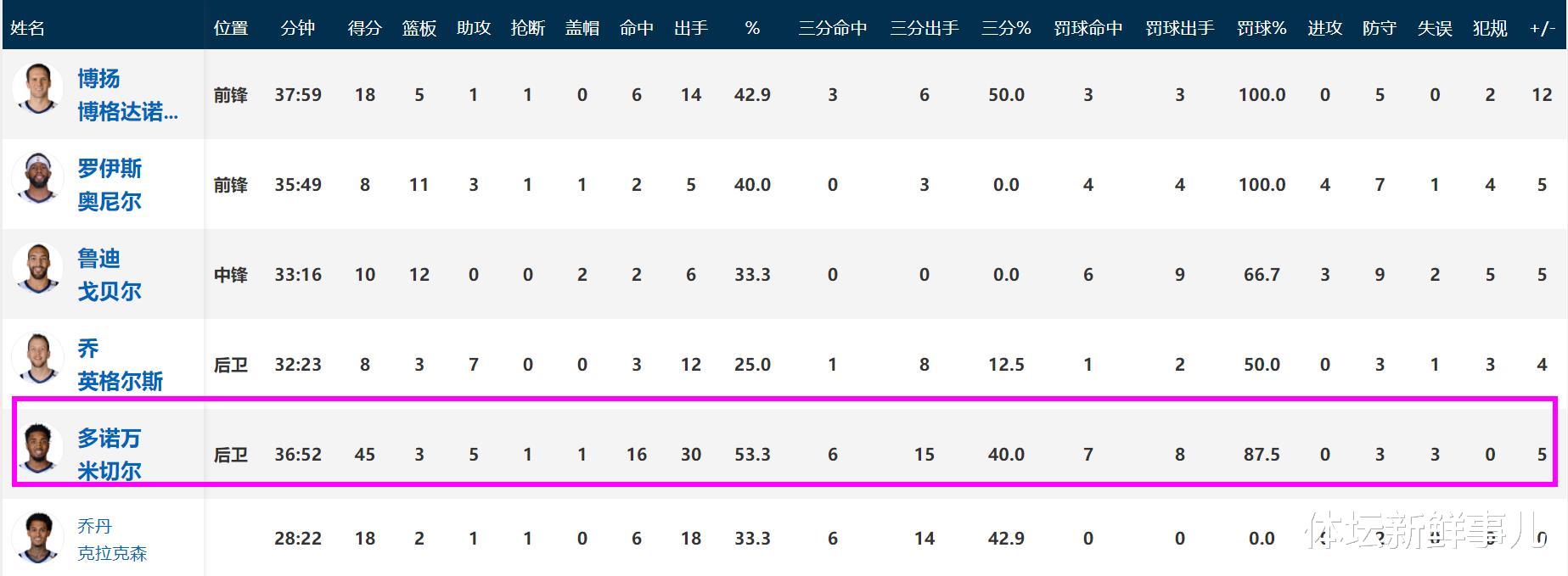
Task: Open 乔丹 克拉克森 player name link
Action: (x=112, y=540)
